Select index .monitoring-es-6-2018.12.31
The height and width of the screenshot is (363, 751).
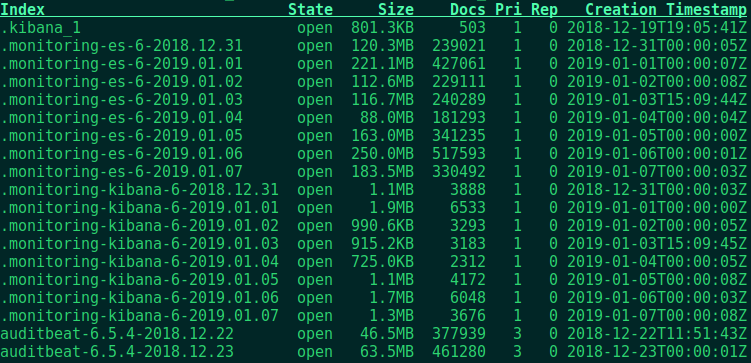coord(122,46)
